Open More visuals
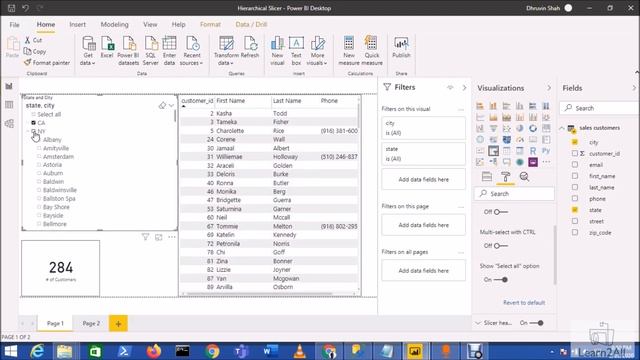Screen dimensions: 640x360 [317, 51]
